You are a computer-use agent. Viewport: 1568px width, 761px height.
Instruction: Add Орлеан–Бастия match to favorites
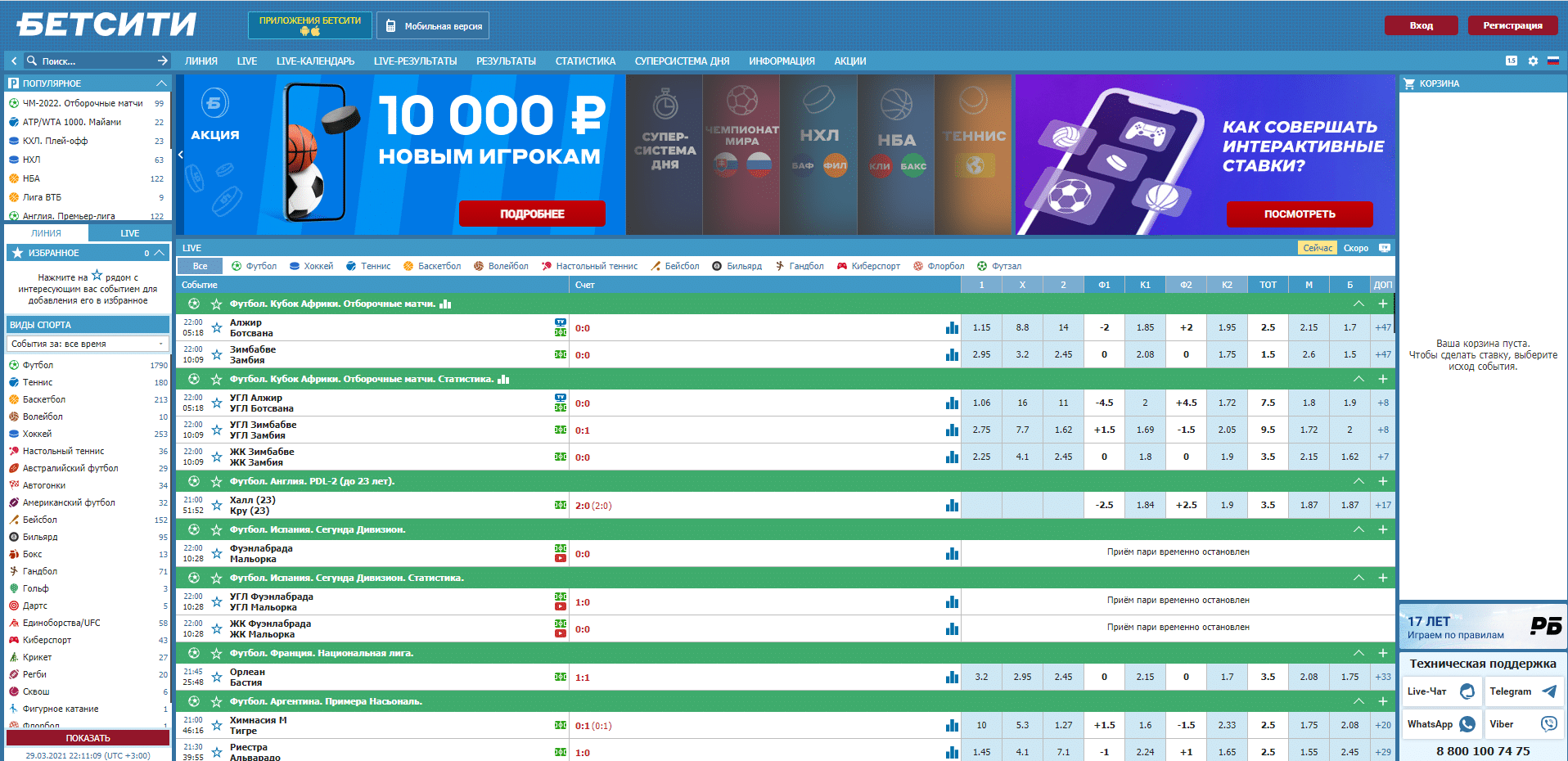tap(217, 678)
